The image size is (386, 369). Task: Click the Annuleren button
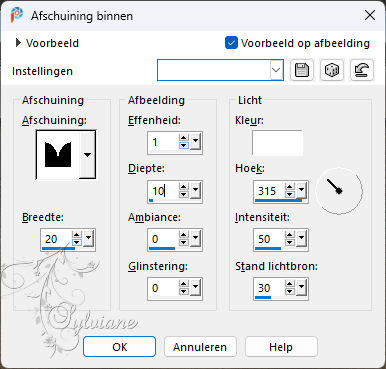pyautogui.click(x=200, y=347)
